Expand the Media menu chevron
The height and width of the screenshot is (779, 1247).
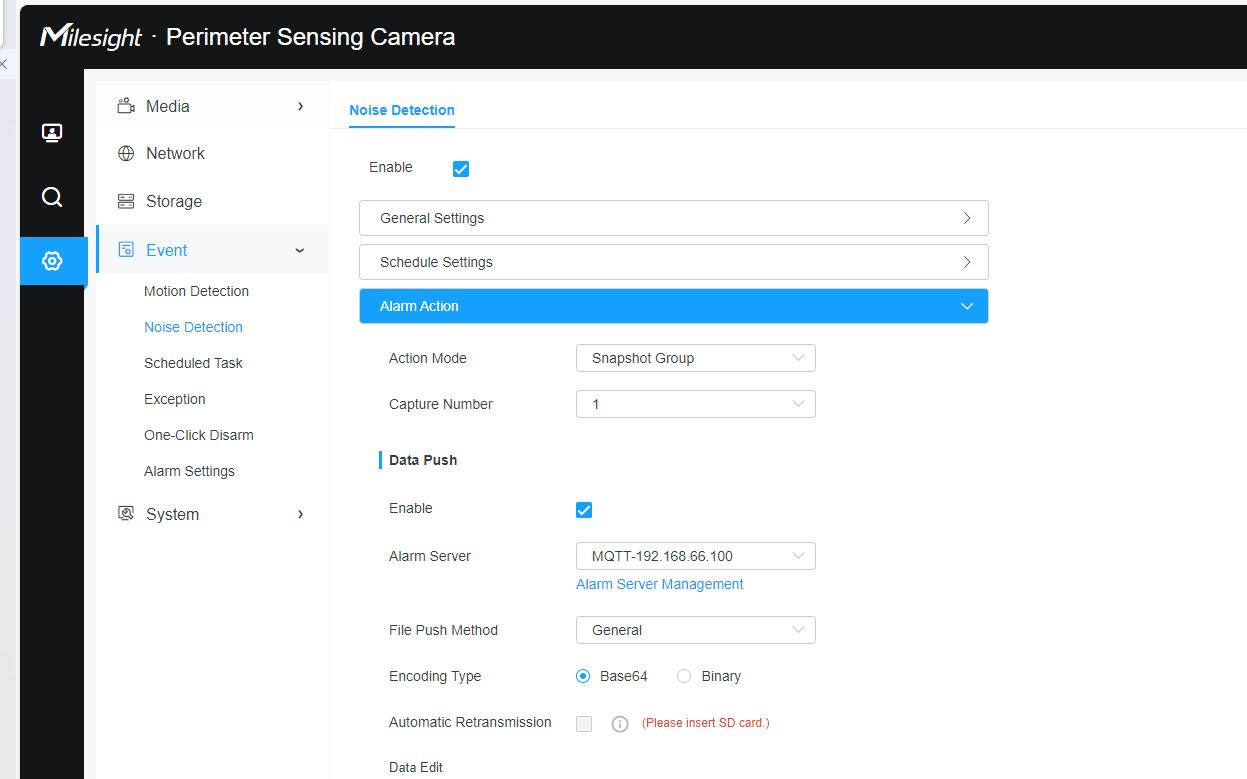300,106
